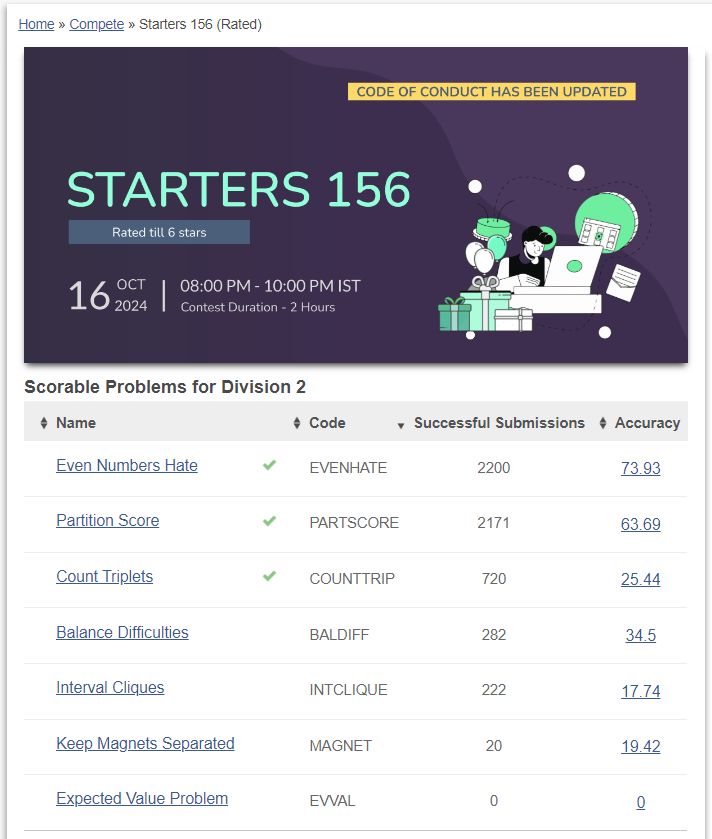
Task: Click sort arrows beside Code column
Action: point(297,423)
